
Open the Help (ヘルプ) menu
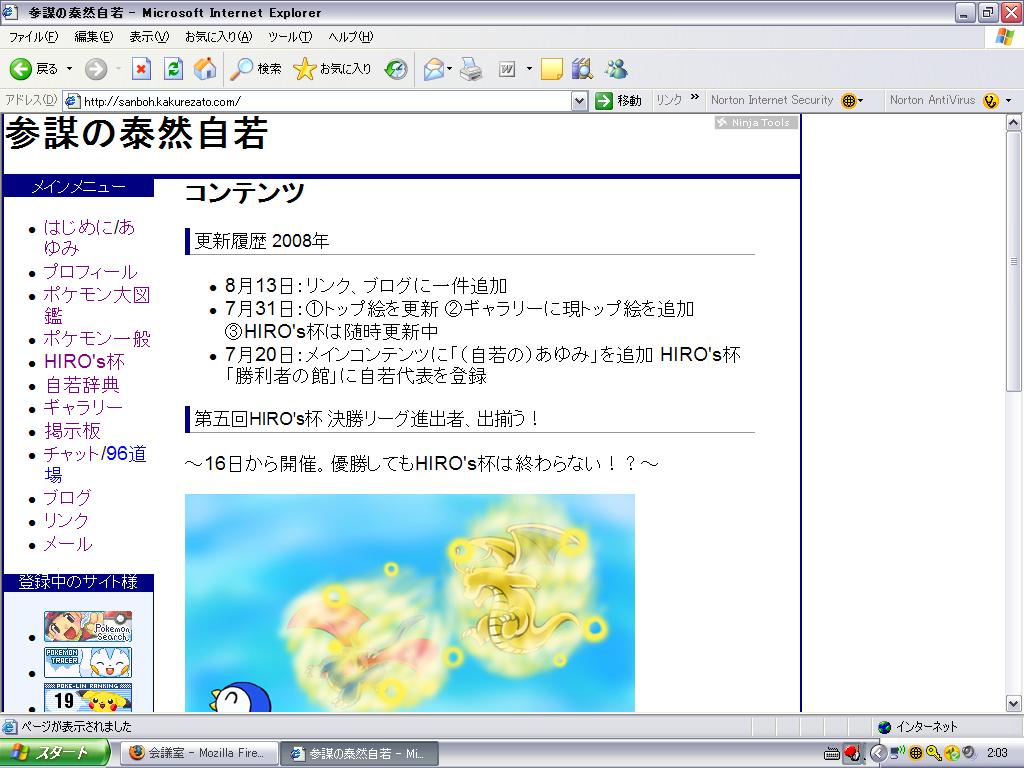pos(351,37)
